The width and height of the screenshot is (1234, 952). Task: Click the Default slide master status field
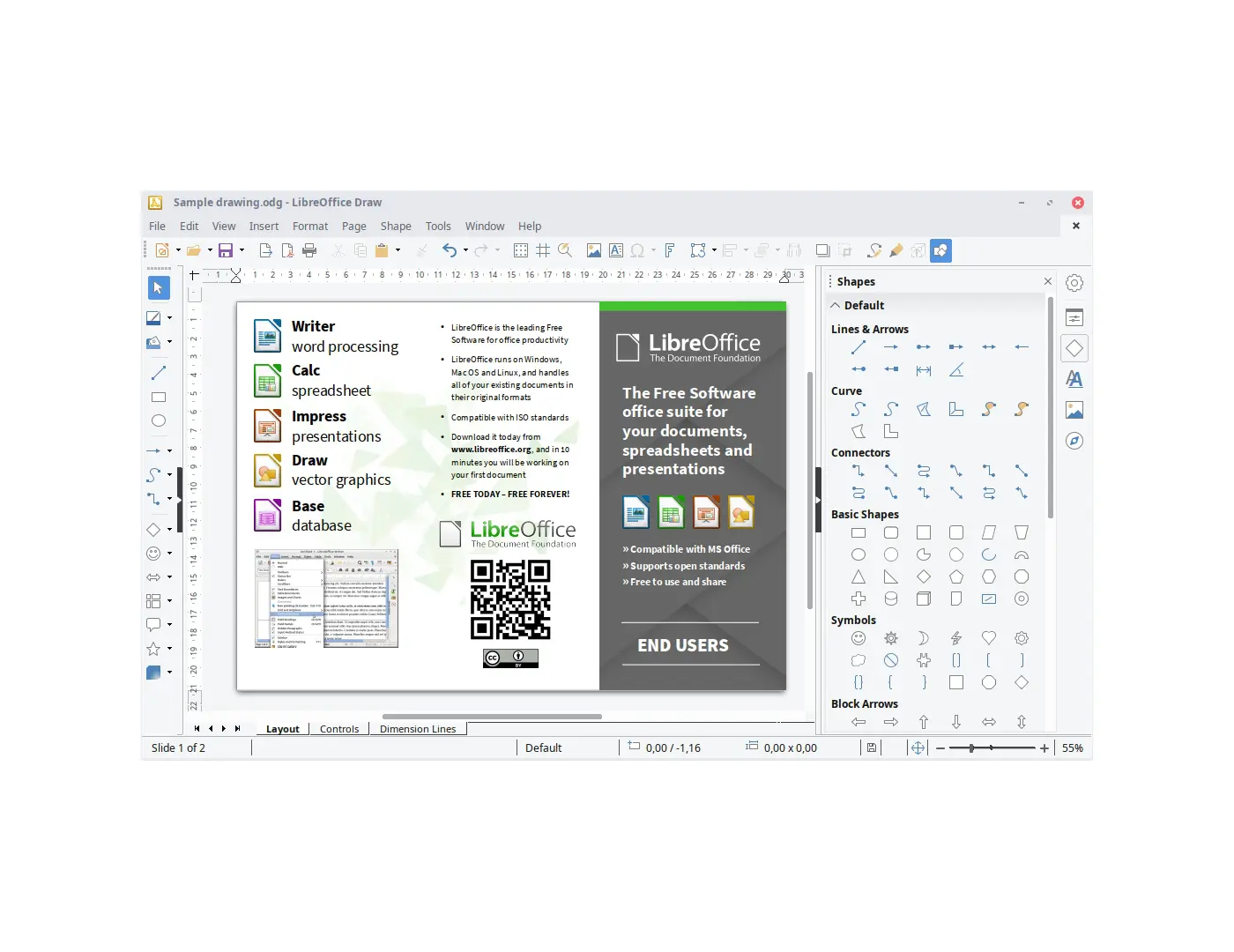543,748
